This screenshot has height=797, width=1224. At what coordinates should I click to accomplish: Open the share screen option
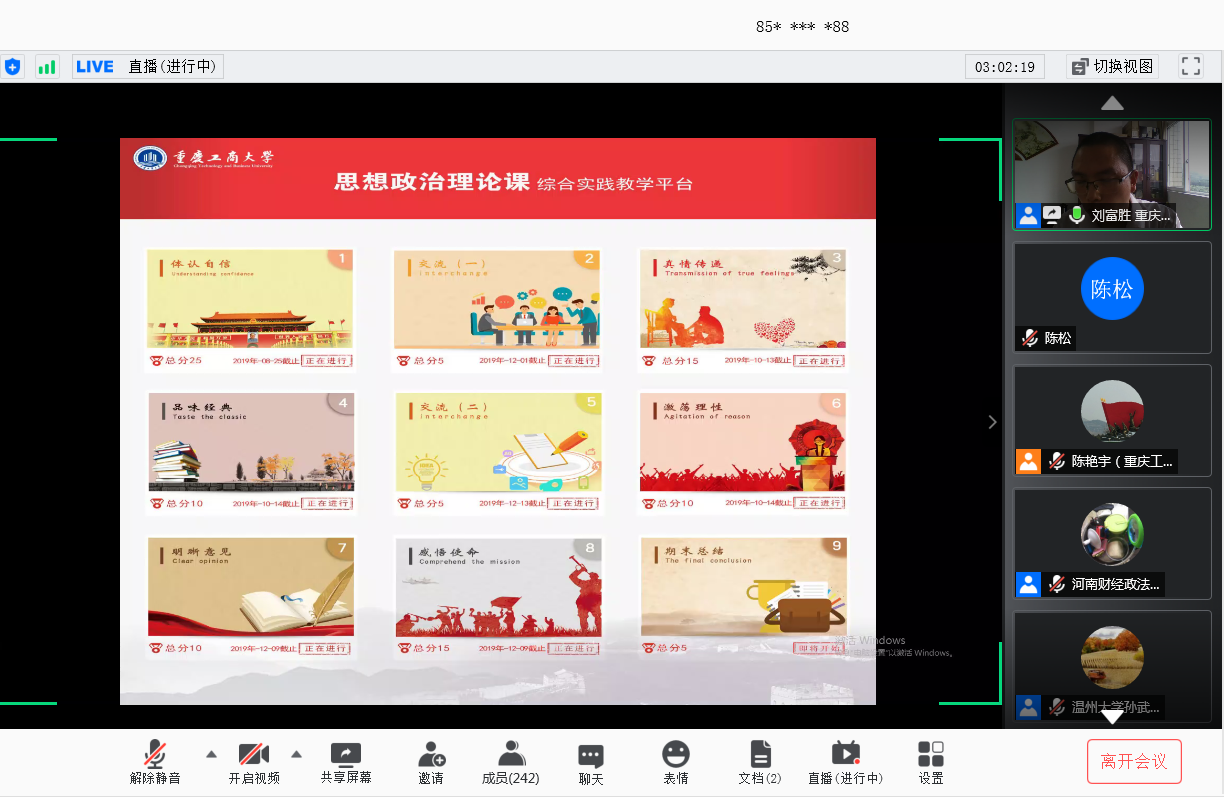coord(346,763)
